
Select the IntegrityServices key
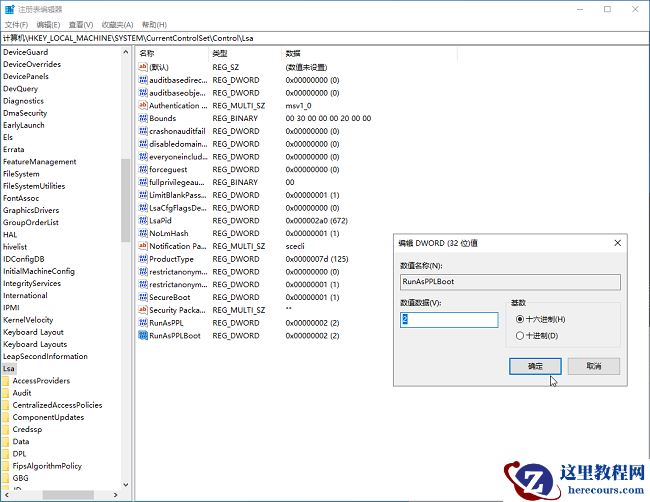pyautogui.click(x=32, y=283)
